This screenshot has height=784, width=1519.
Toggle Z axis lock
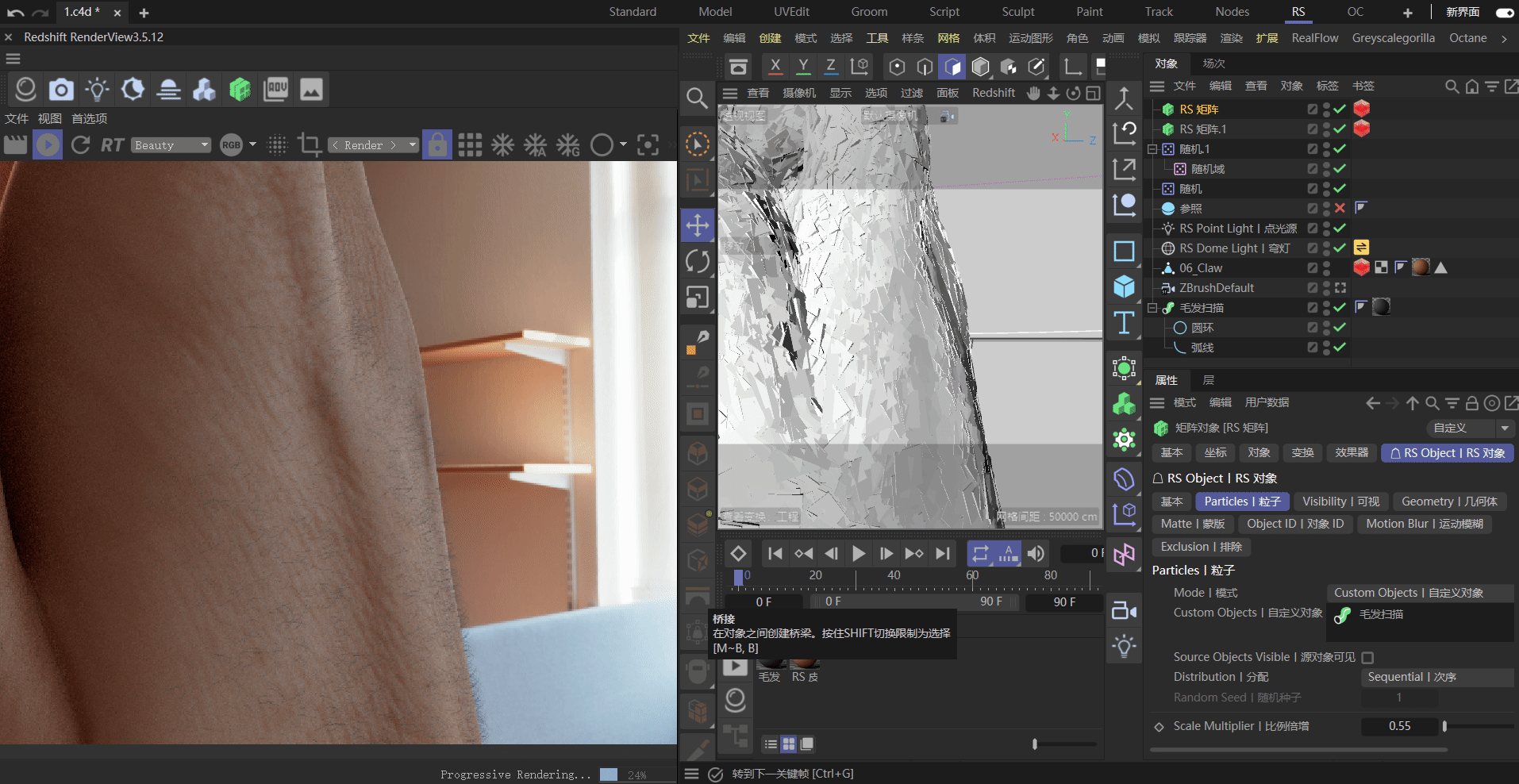831,67
